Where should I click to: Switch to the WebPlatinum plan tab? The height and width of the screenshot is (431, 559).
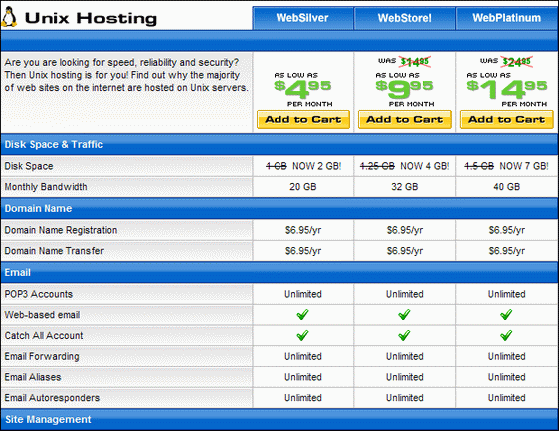click(x=507, y=18)
